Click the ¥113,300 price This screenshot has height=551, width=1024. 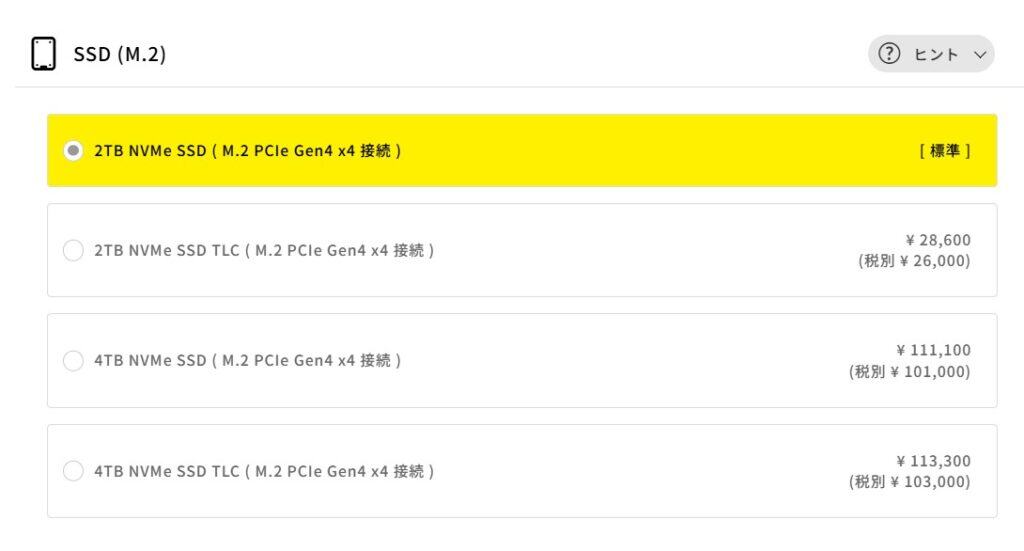933,461
